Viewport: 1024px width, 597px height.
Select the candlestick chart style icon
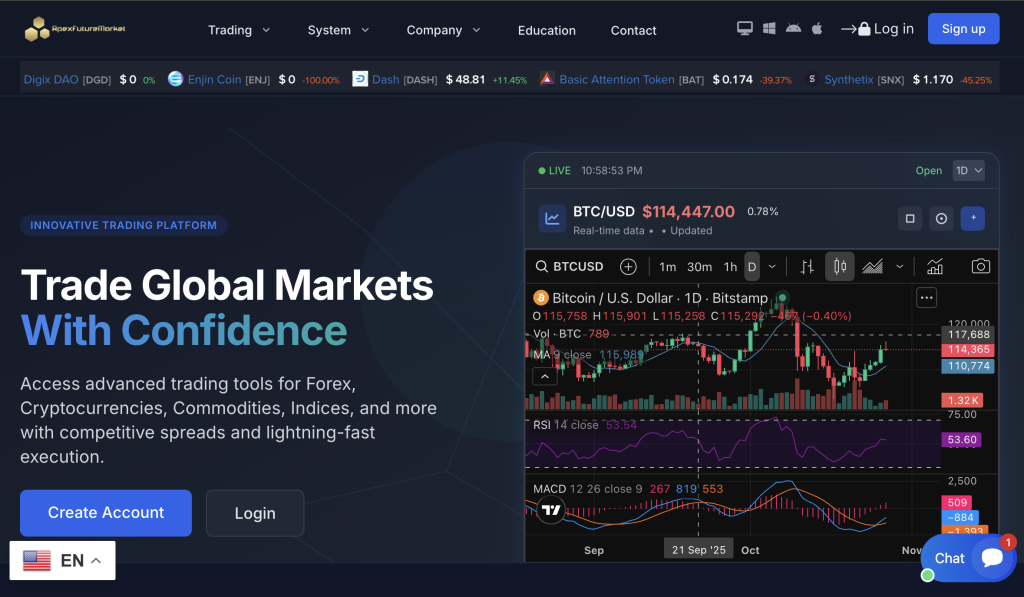[x=840, y=266]
